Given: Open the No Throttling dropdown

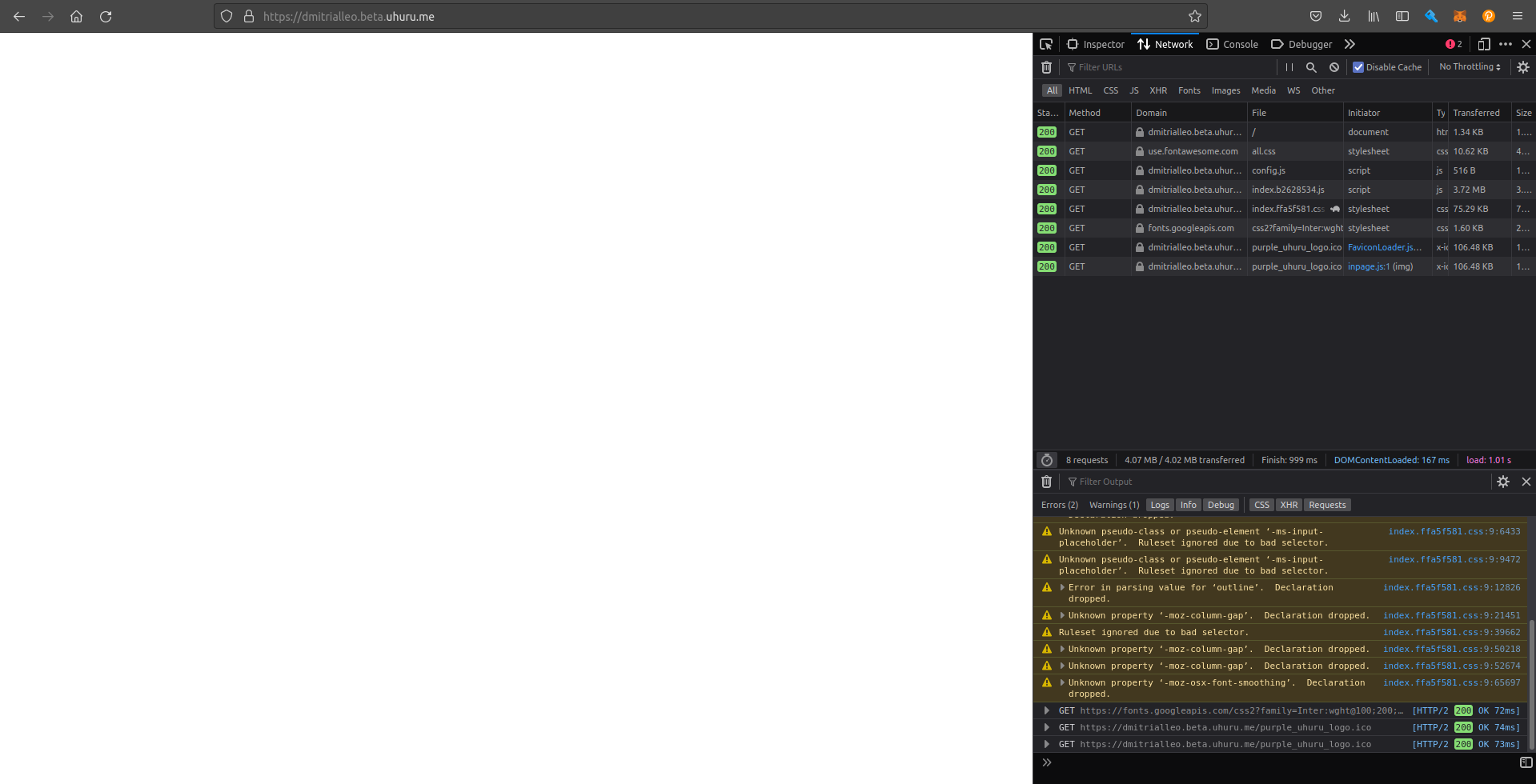Looking at the screenshot, I should 1468,67.
